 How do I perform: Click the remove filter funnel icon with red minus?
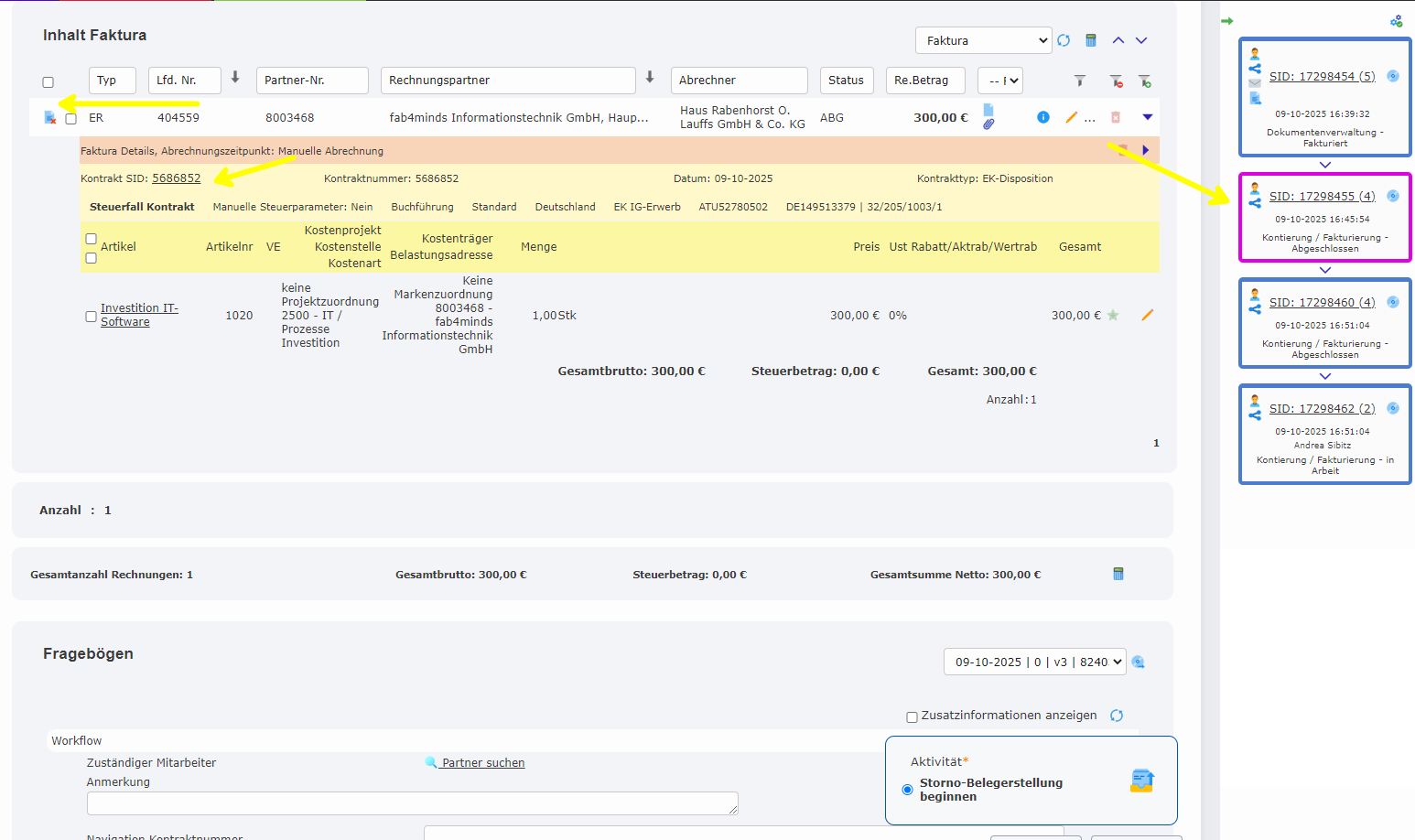click(1116, 81)
